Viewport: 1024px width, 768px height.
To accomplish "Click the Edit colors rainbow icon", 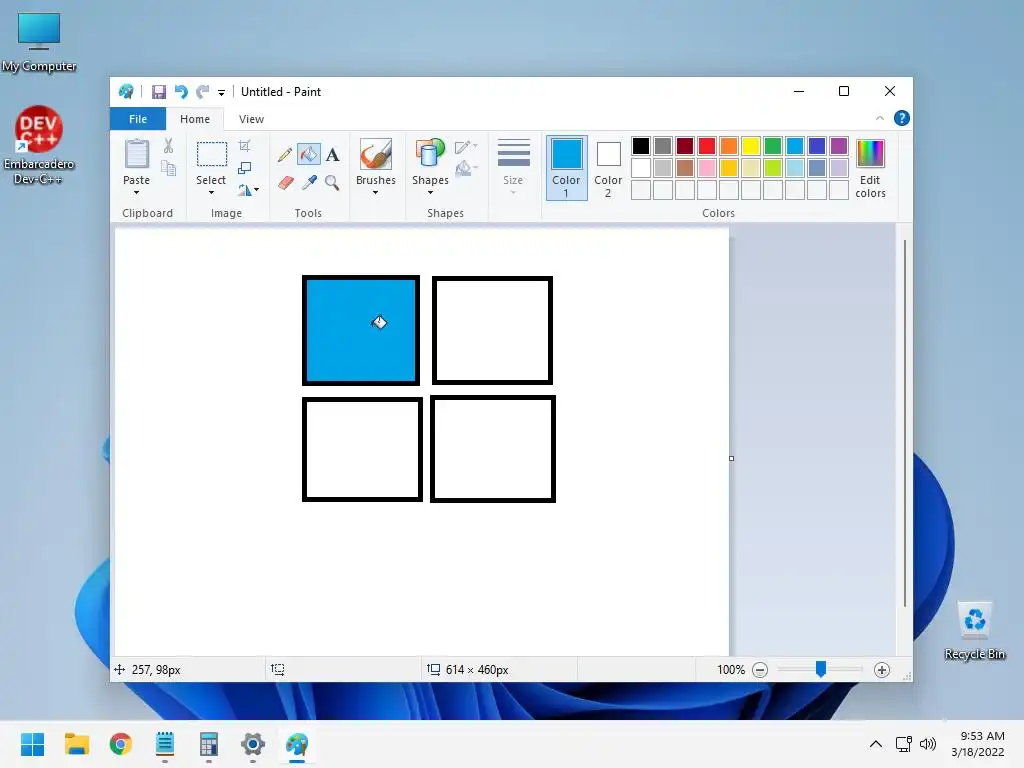I will 870,154.
